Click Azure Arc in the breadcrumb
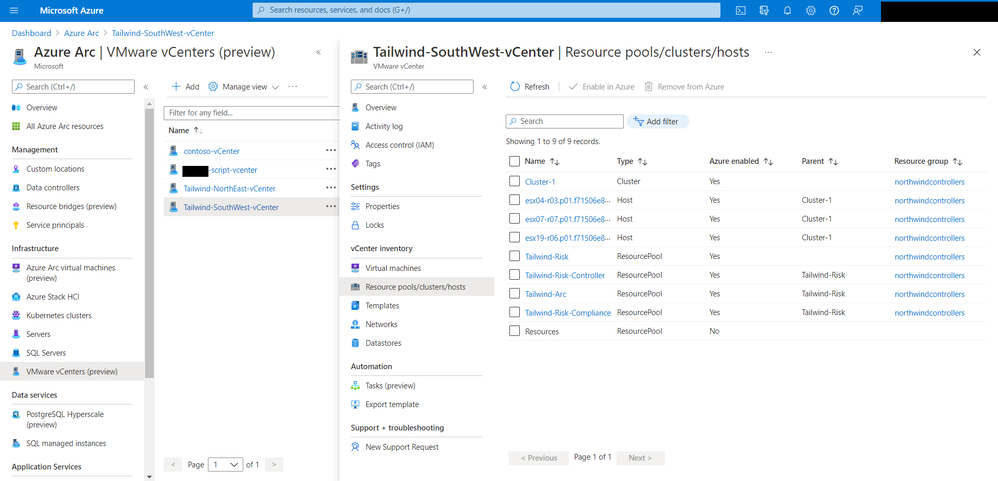Screen dimensions: 998x481 click(81, 33)
